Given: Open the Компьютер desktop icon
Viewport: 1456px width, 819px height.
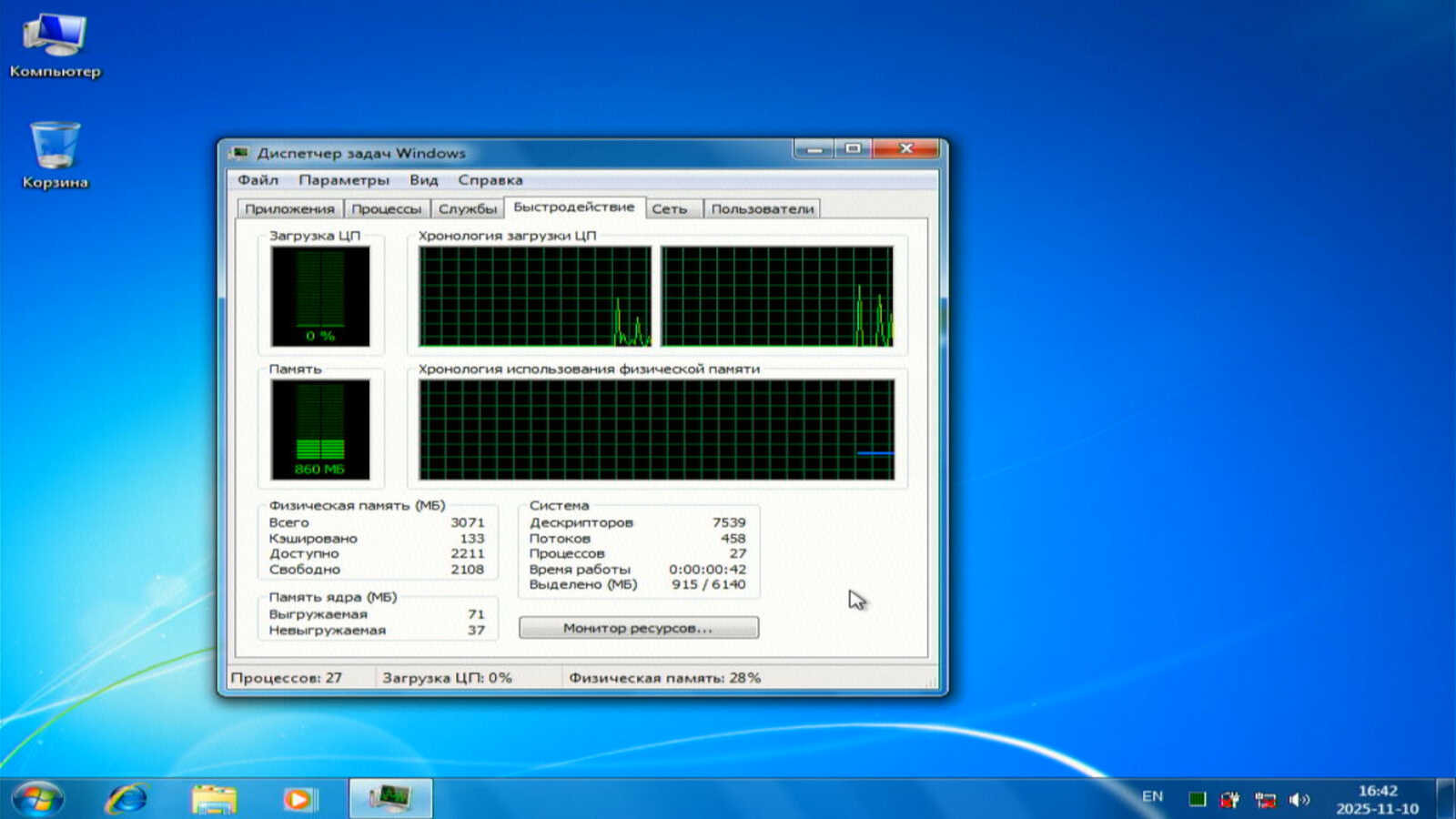Looking at the screenshot, I should point(55,45).
